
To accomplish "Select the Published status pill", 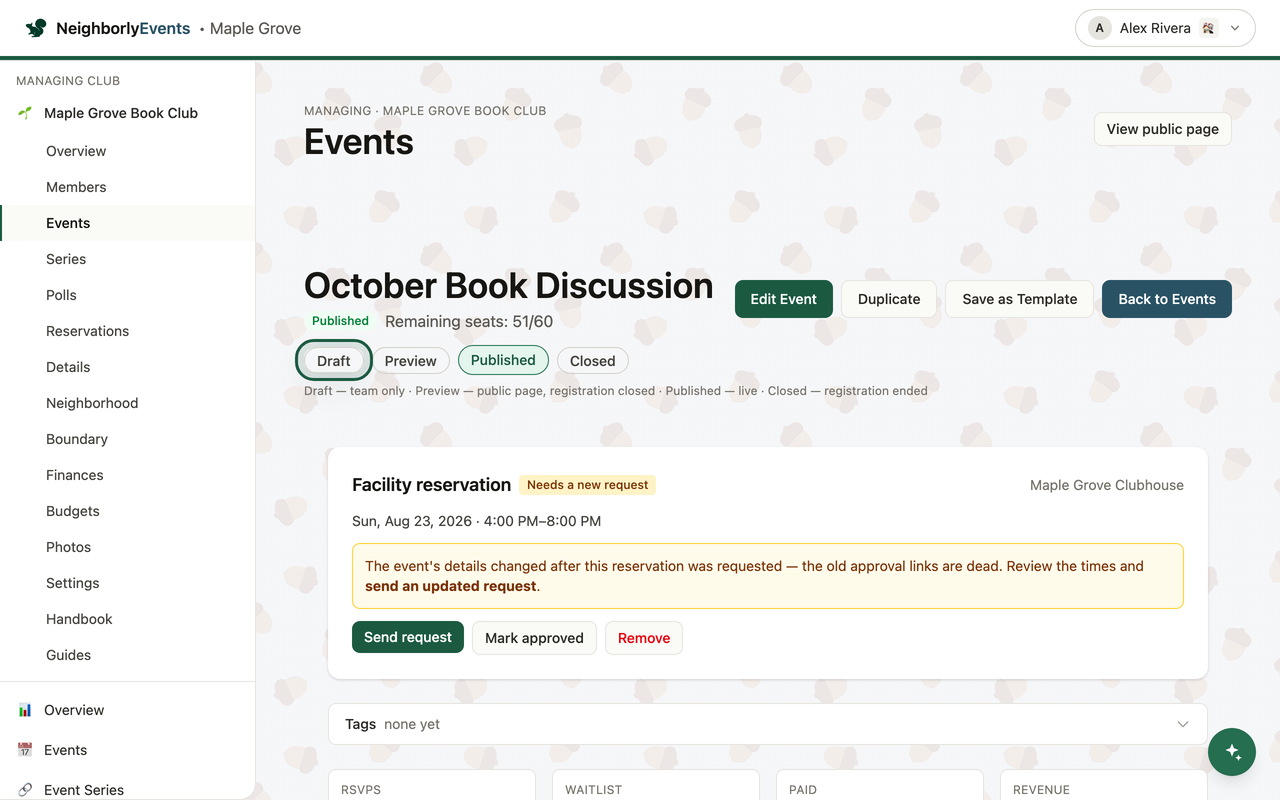I will pos(503,360).
